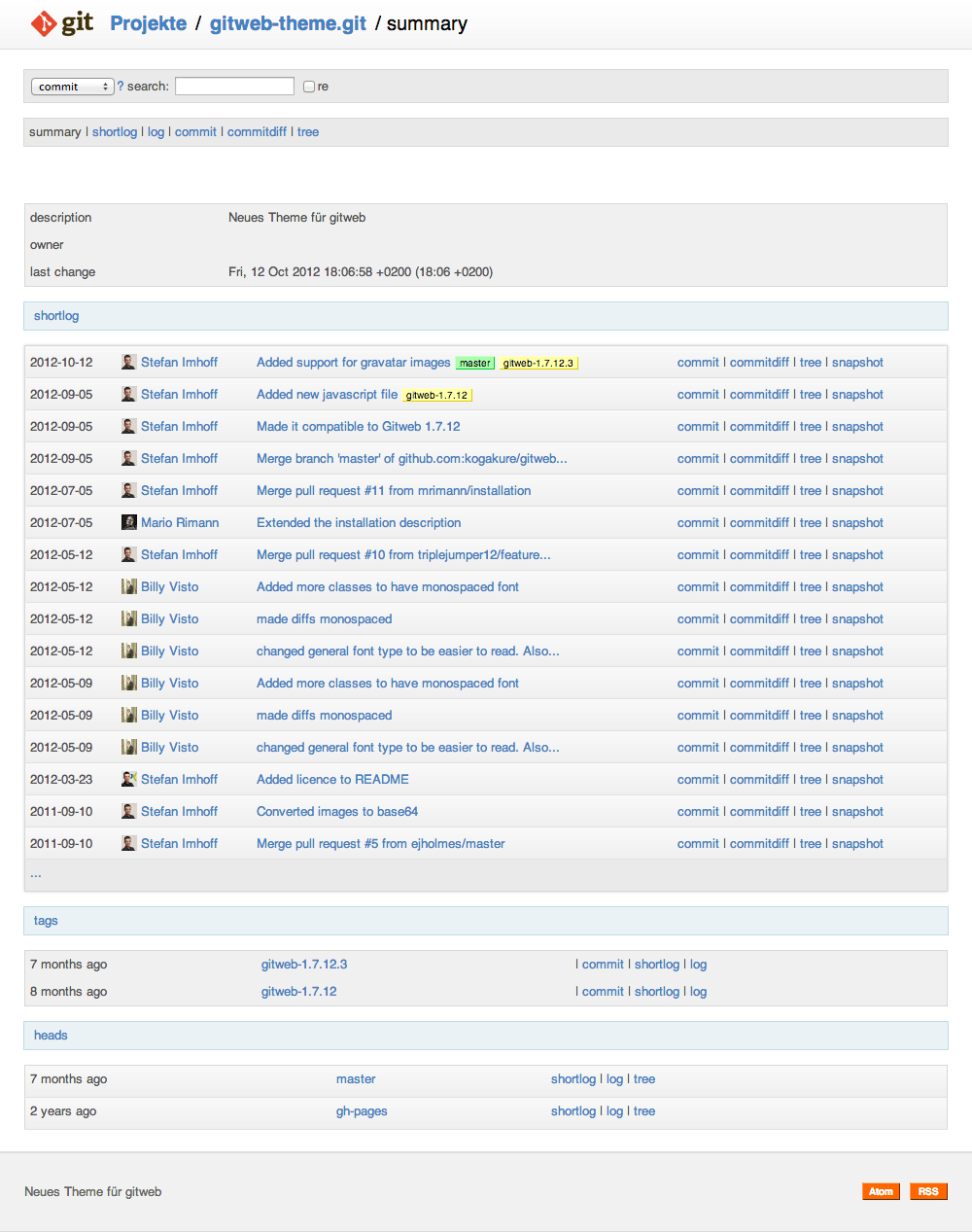The height and width of the screenshot is (1232, 972).
Task: Go to the tree navigation tab
Action: coord(308,132)
